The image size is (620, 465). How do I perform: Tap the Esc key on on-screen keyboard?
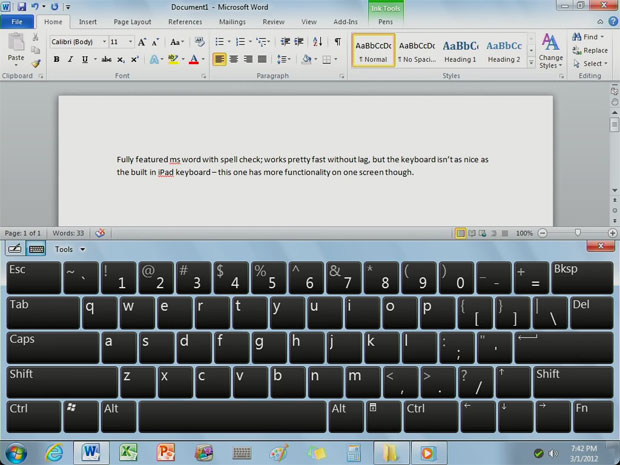34,278
